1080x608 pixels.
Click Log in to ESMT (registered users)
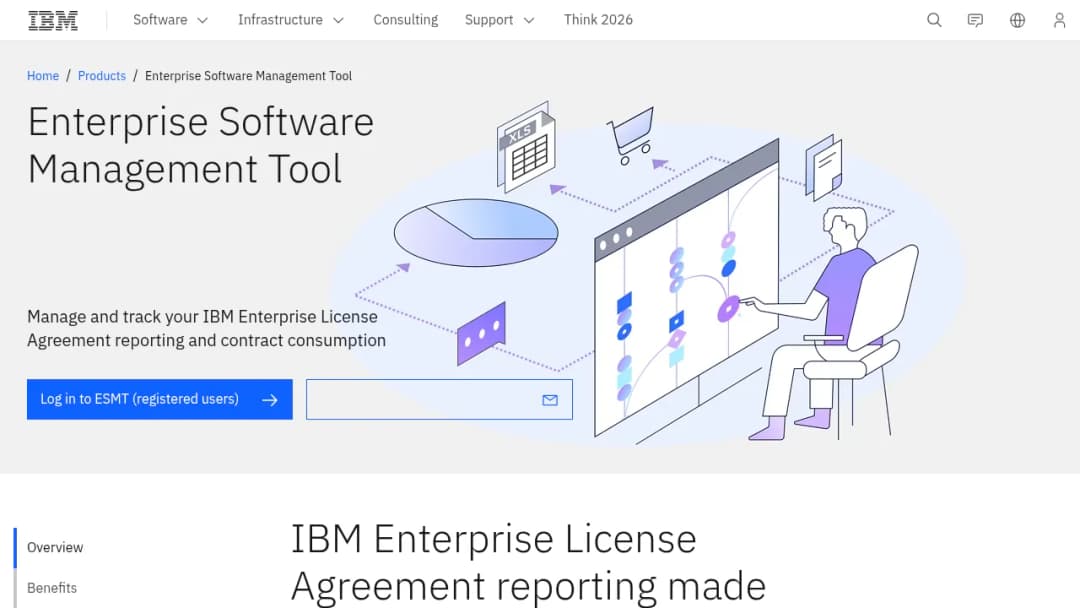click(x=160, y=399)
